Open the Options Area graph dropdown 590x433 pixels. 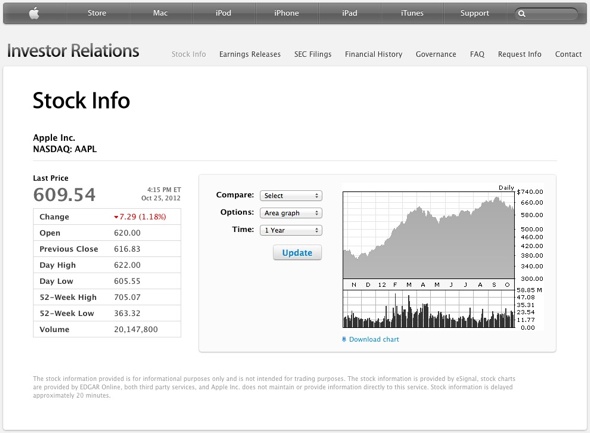291,213
